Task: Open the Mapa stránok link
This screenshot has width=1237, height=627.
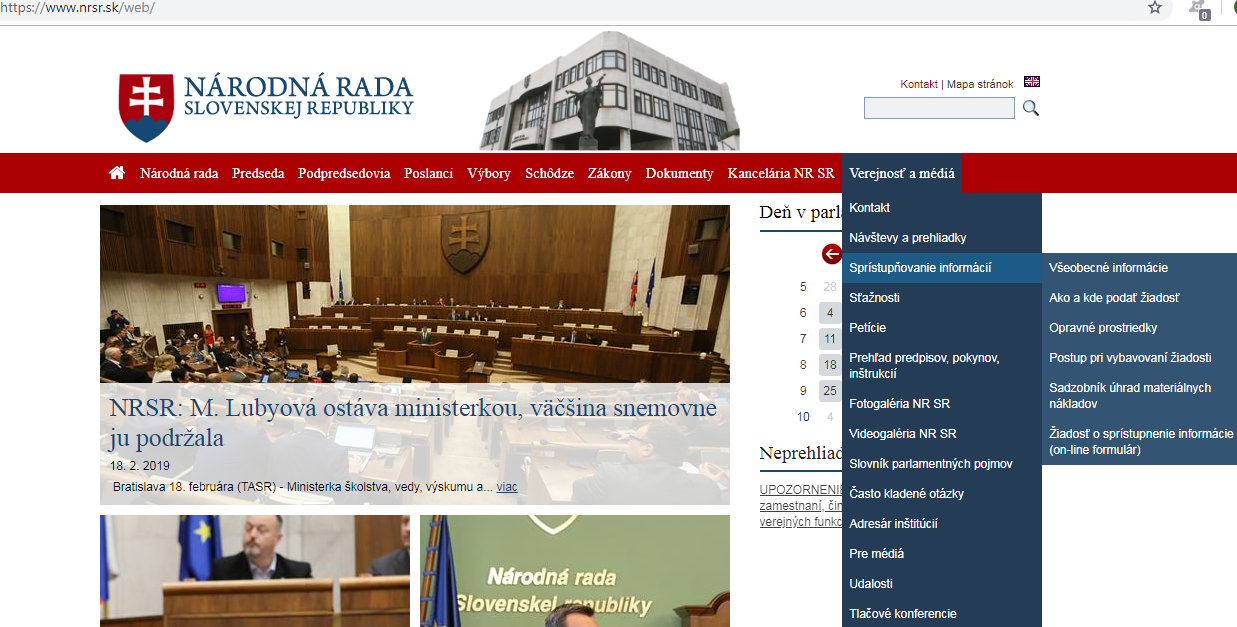Action: (x=980, y=85)
